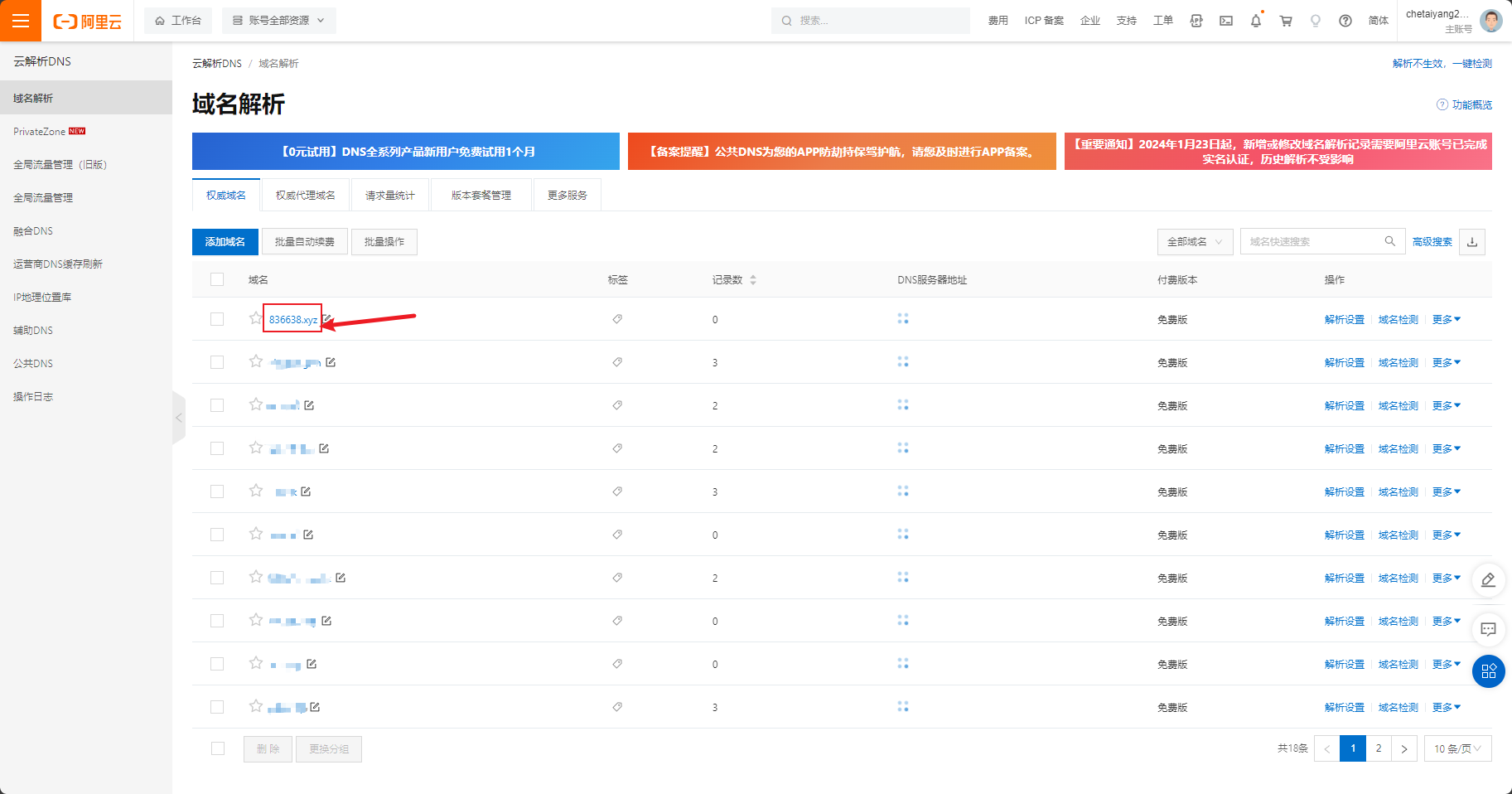Click the next page arrow
This screenshot has height=794, width=1512.
click(1403, 748)
